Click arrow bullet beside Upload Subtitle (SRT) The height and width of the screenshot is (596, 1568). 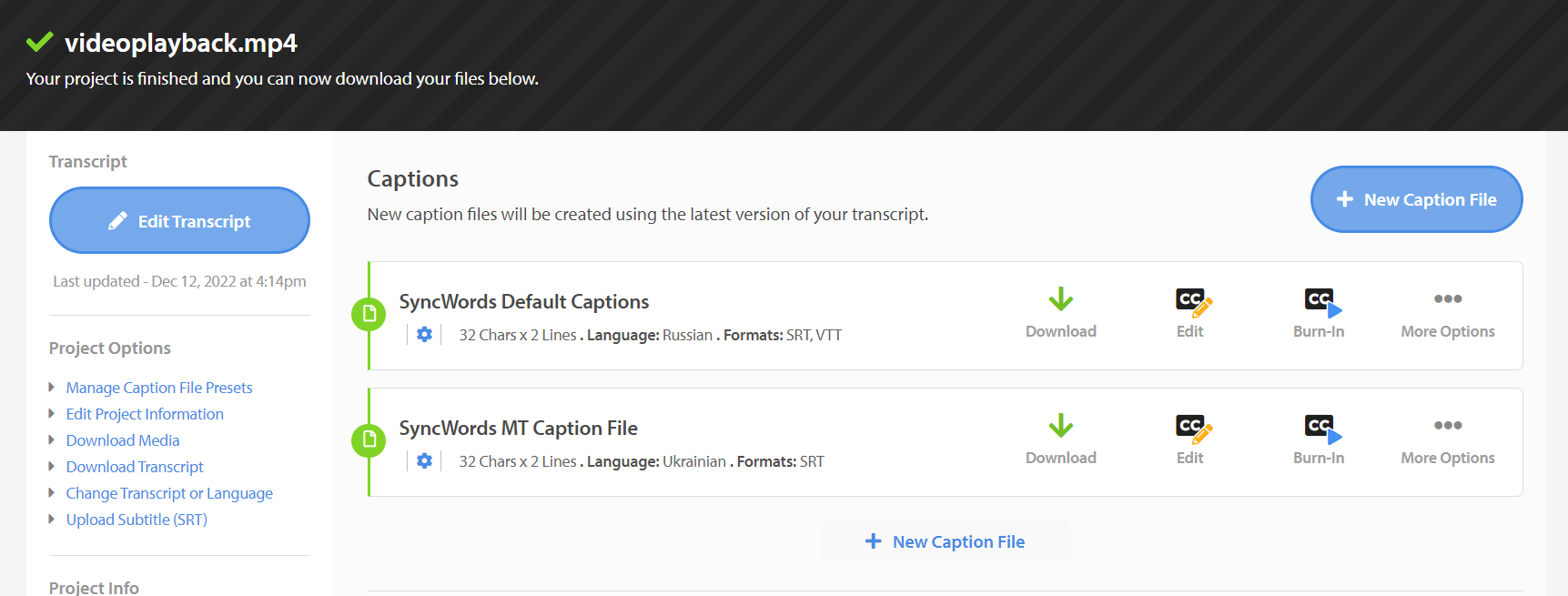pyautogui.click(x=52, y=519)
